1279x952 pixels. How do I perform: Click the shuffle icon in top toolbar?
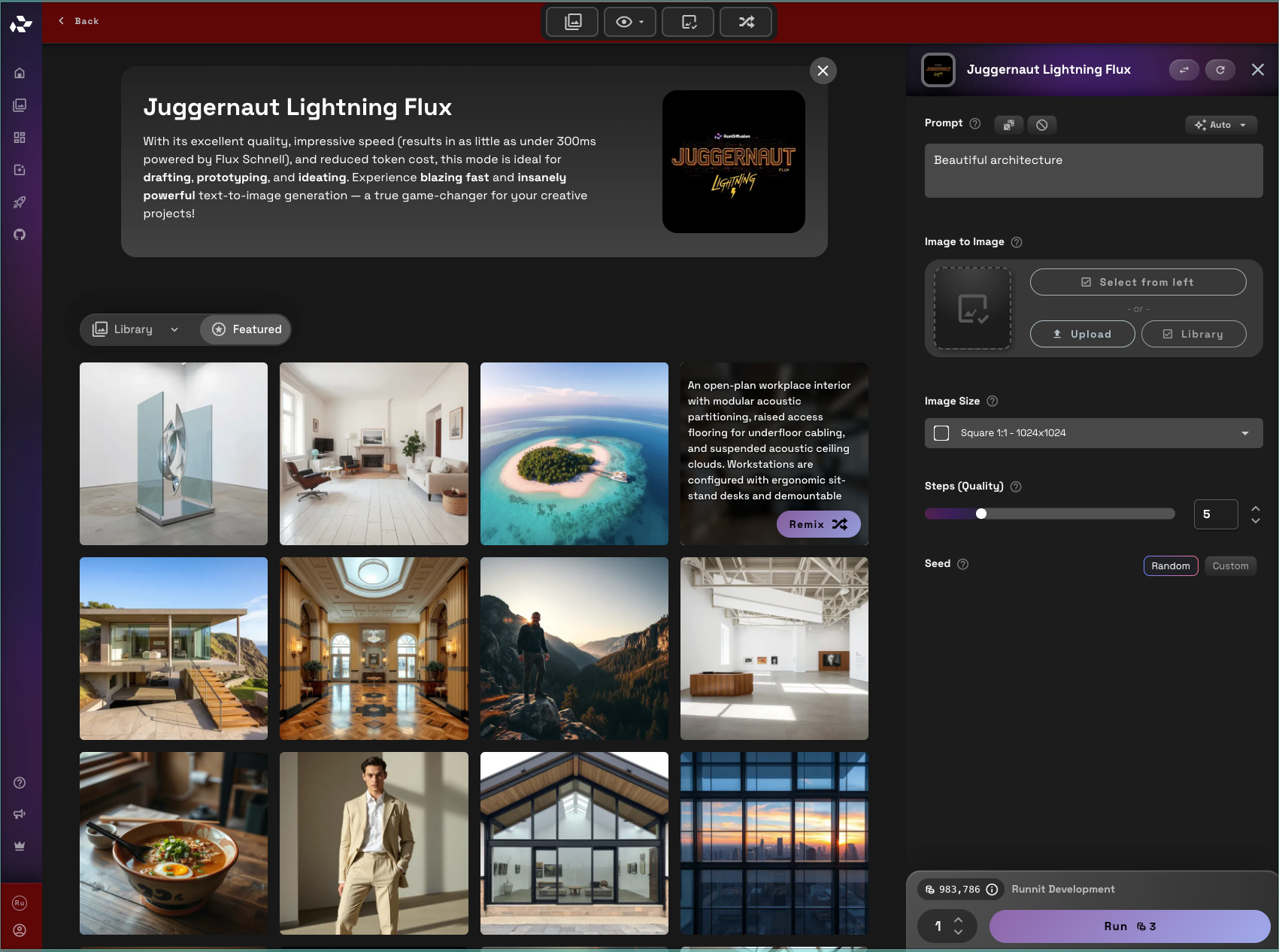(746, 22)
